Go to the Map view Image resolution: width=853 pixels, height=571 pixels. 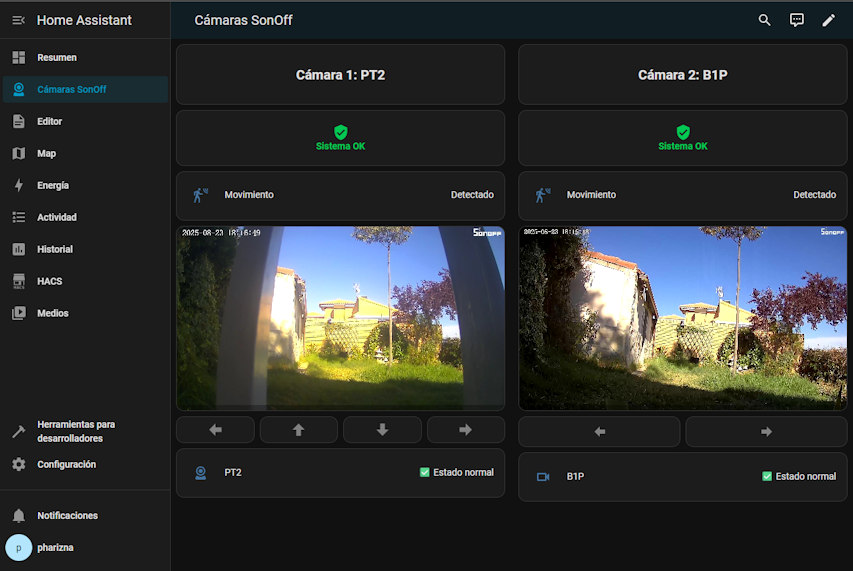click(x=85, y=153)
